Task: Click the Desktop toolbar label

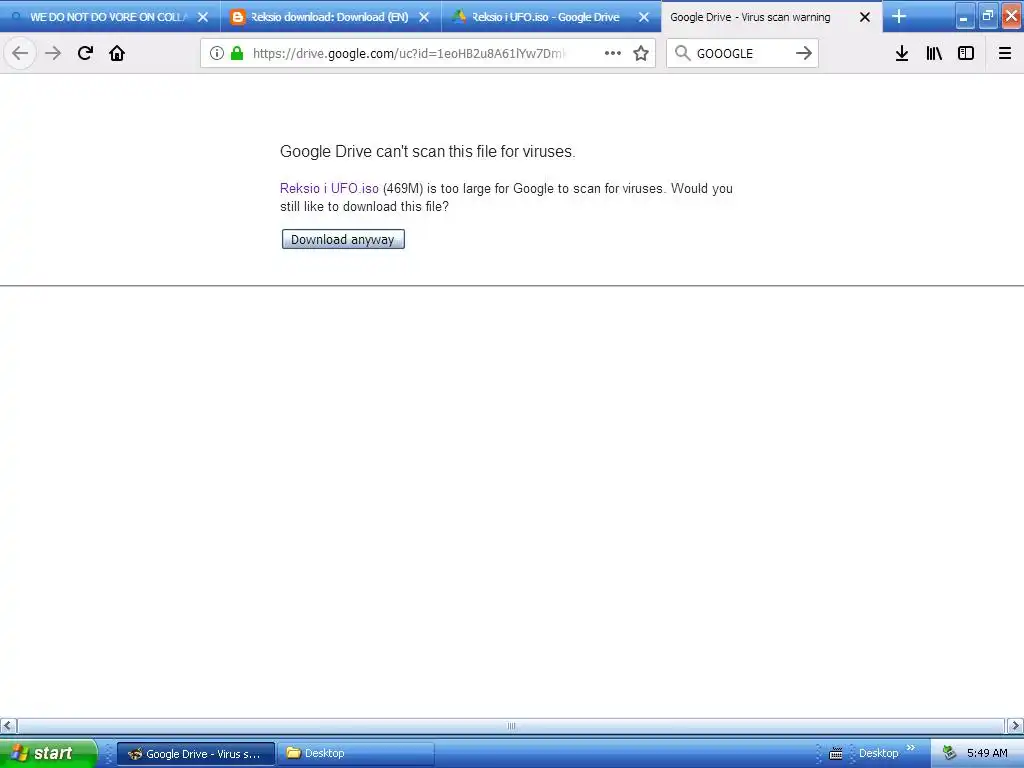Action: (x=878, y=754)
